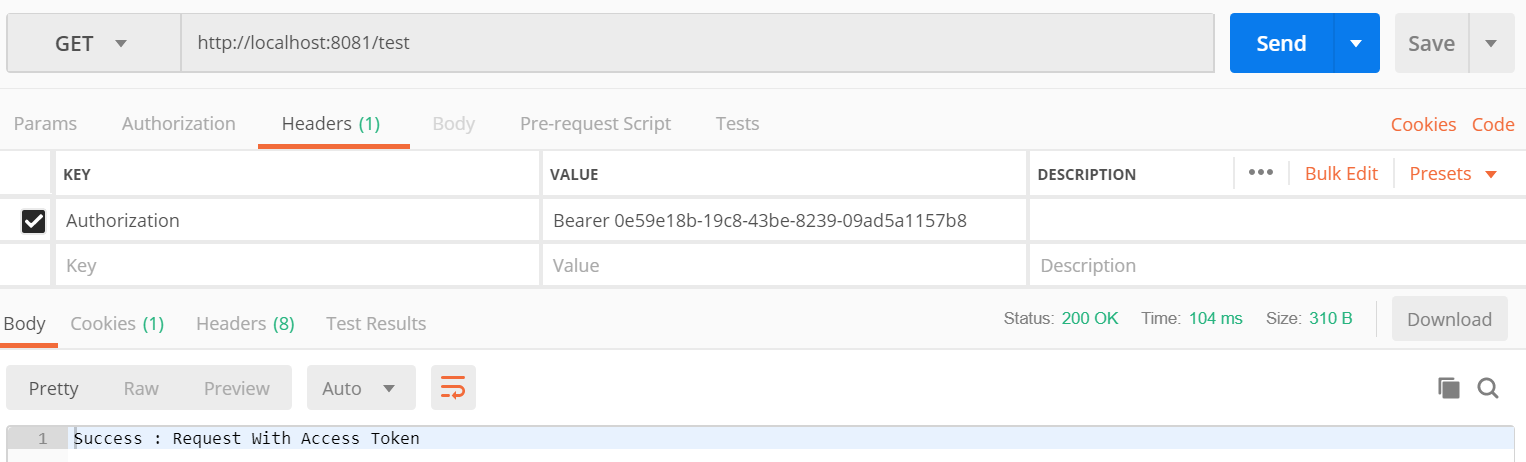Open the Tests tab

click(x=737, y=124)
